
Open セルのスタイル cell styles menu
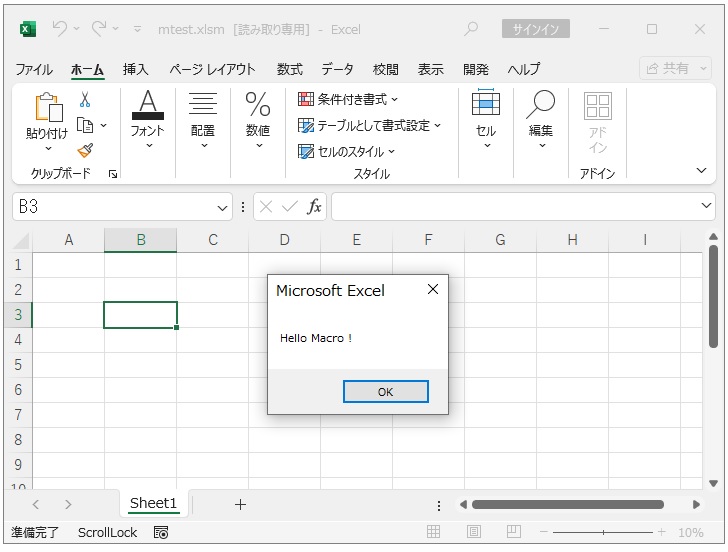pos(346,151)
